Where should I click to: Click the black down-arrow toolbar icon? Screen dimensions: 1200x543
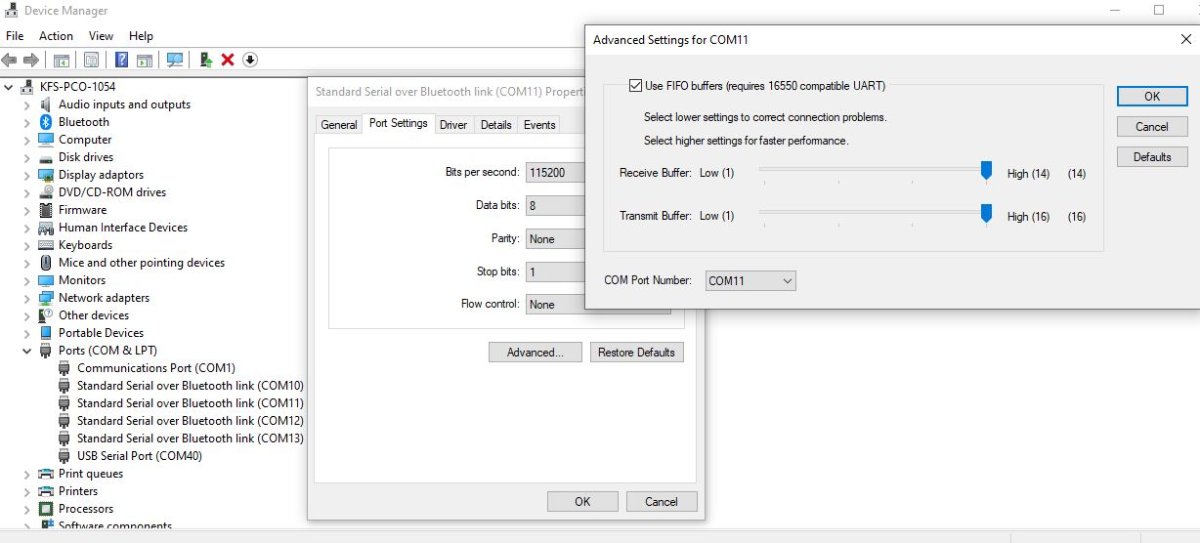click(x=250, y=60)
